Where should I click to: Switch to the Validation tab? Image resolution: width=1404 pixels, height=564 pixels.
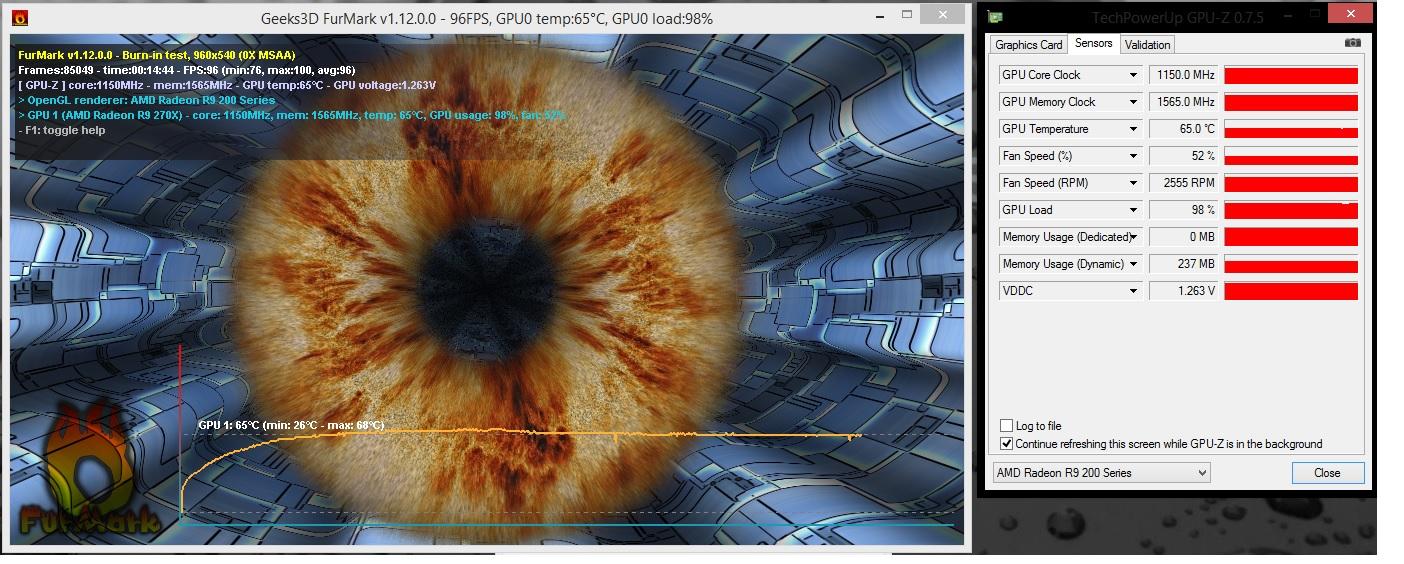pyautogui.click(x=1147, y=45)
